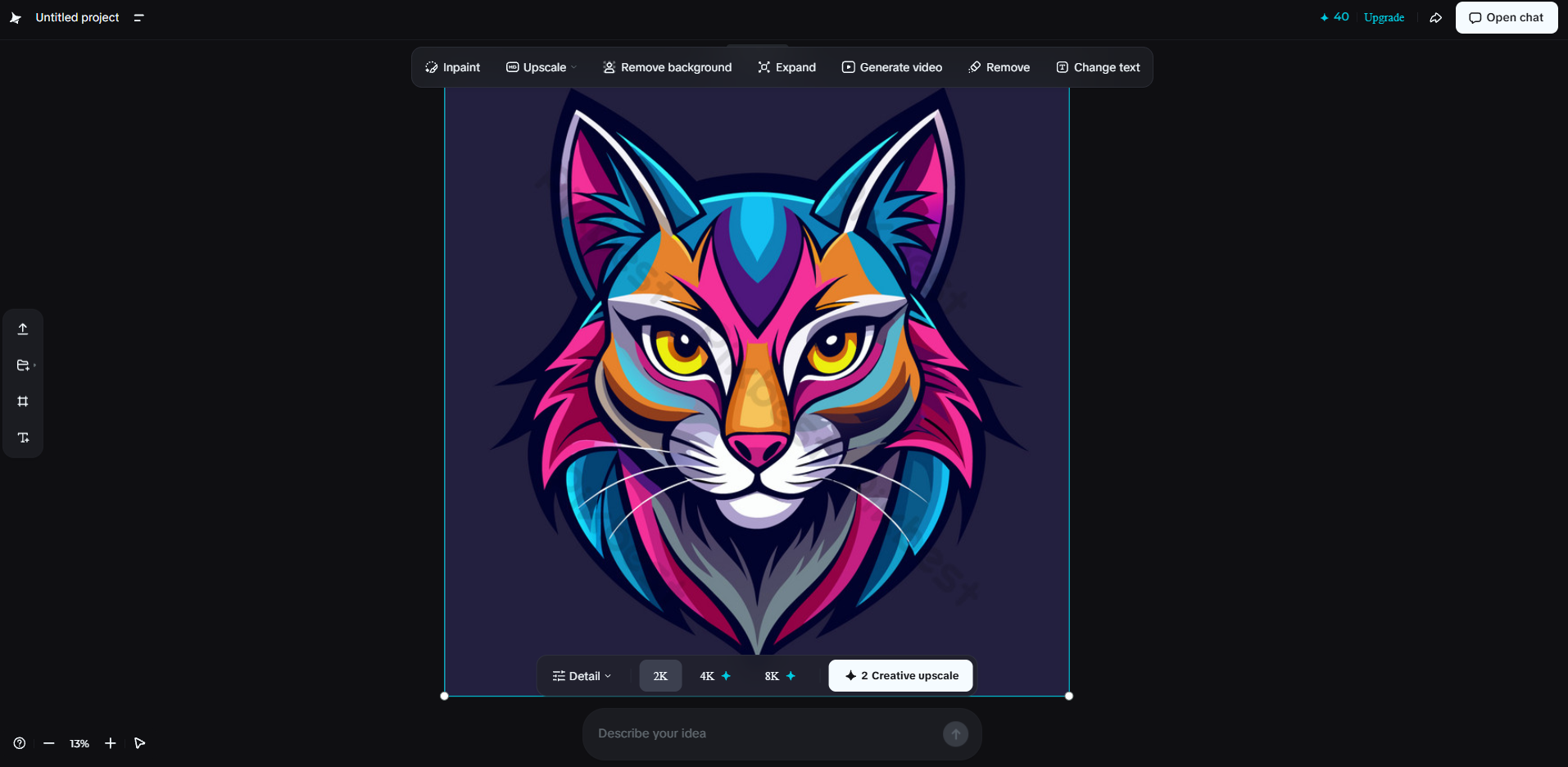The width and height of the screenshot is (1568, 767).
Task: Open the project menu next to Untitled project
Action: pyautogui.click(x=139, y=17)
